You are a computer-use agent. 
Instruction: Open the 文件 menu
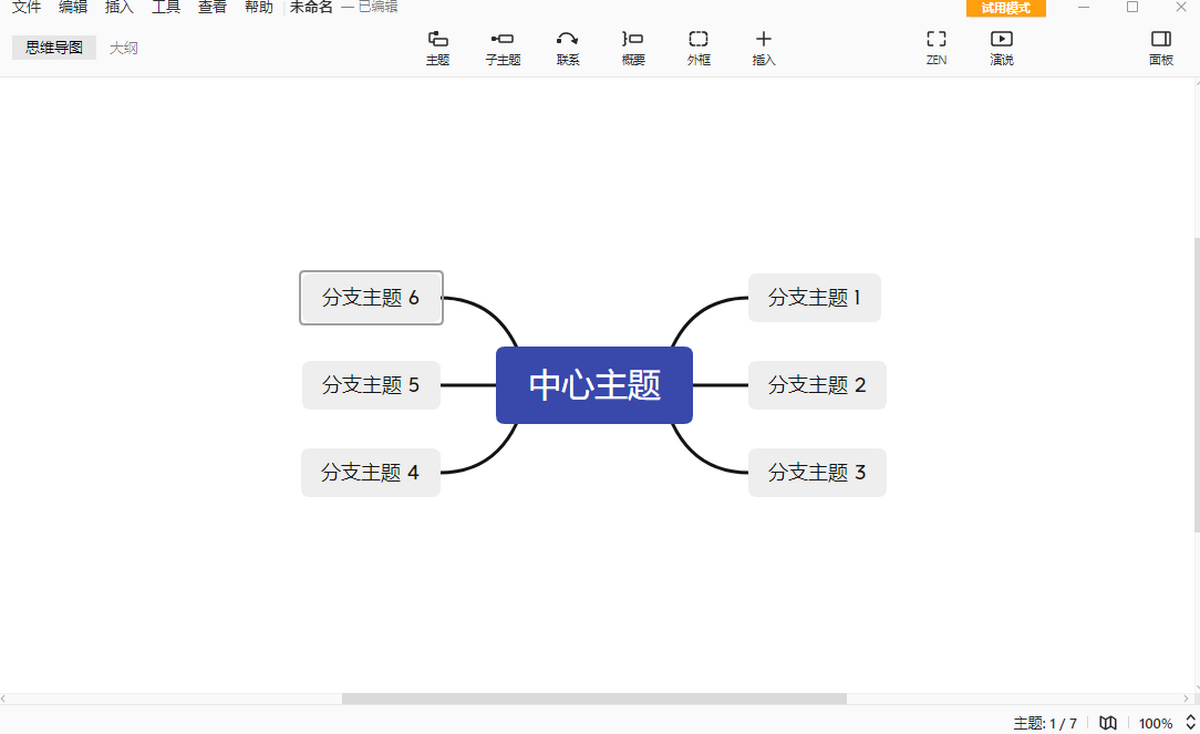[x=26, y=7]
